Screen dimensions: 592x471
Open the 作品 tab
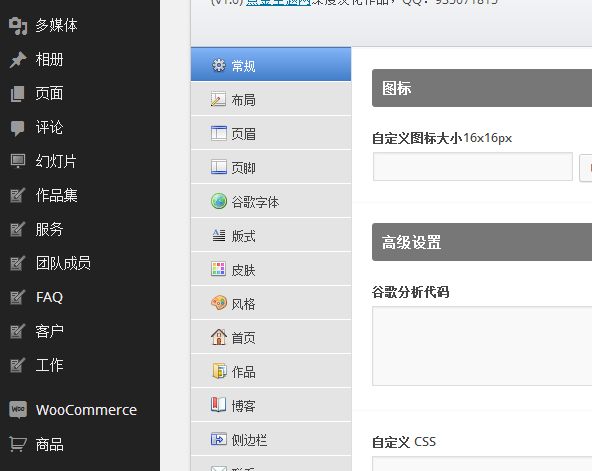tap(271, 371)
